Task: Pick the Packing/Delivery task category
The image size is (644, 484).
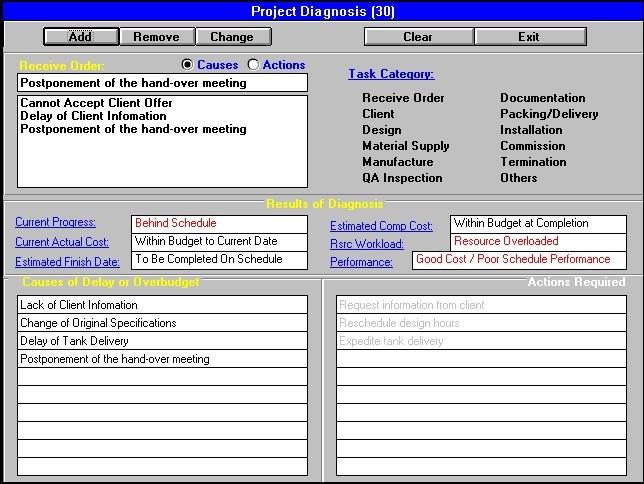Action: coord(549,114)
